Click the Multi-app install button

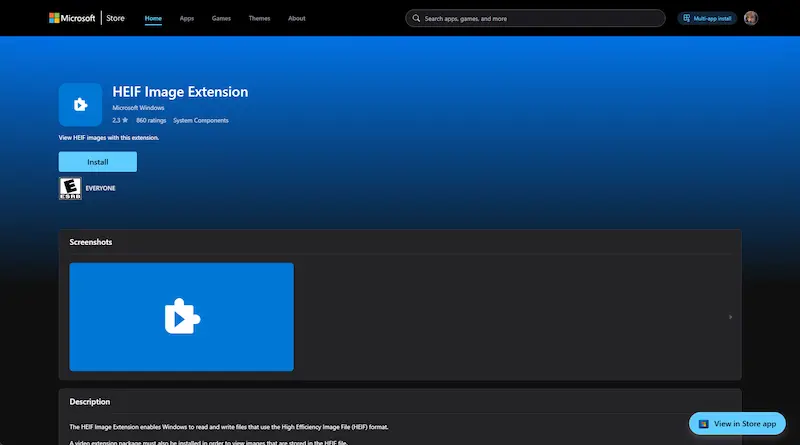coord(707,18)
